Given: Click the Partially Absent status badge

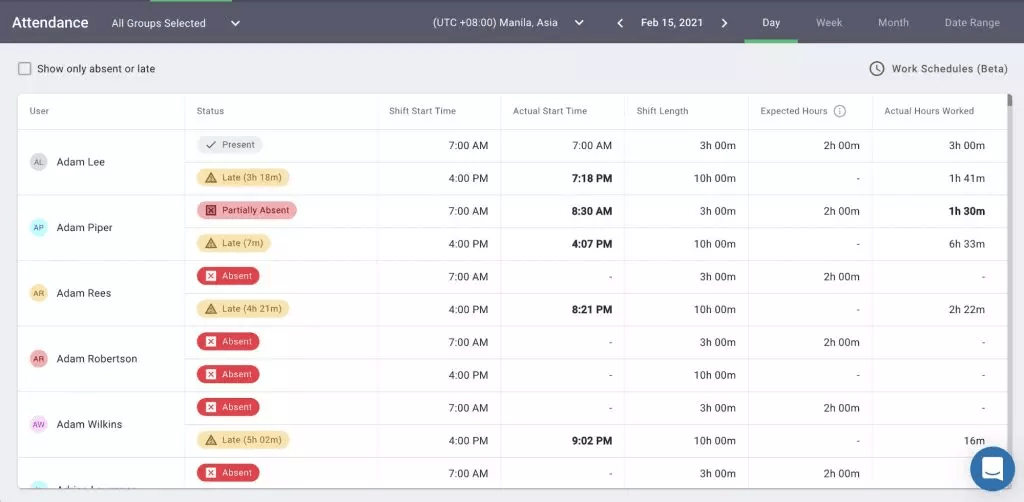Looking at the screenshot, I should [247, 211].
